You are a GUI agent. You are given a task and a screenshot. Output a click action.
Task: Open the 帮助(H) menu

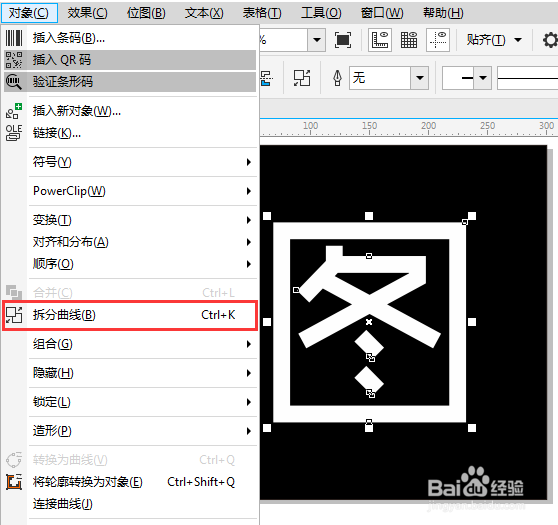[x=443, y=13]
